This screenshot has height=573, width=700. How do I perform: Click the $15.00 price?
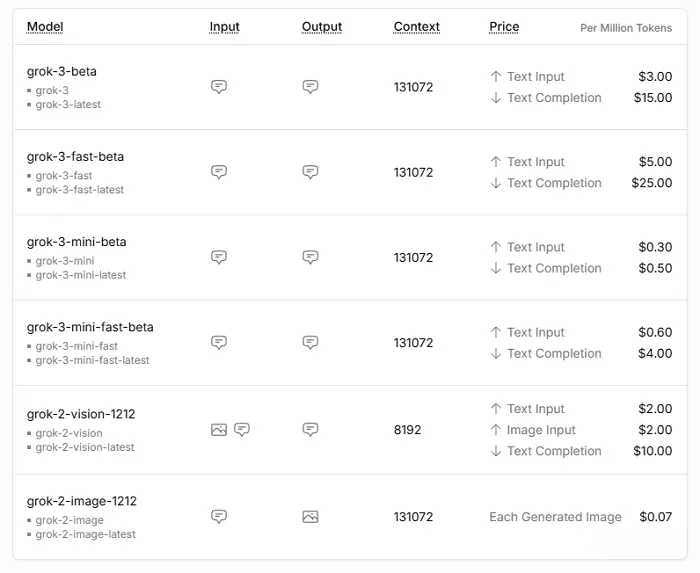pyautogui.click(x=653, y=98)
